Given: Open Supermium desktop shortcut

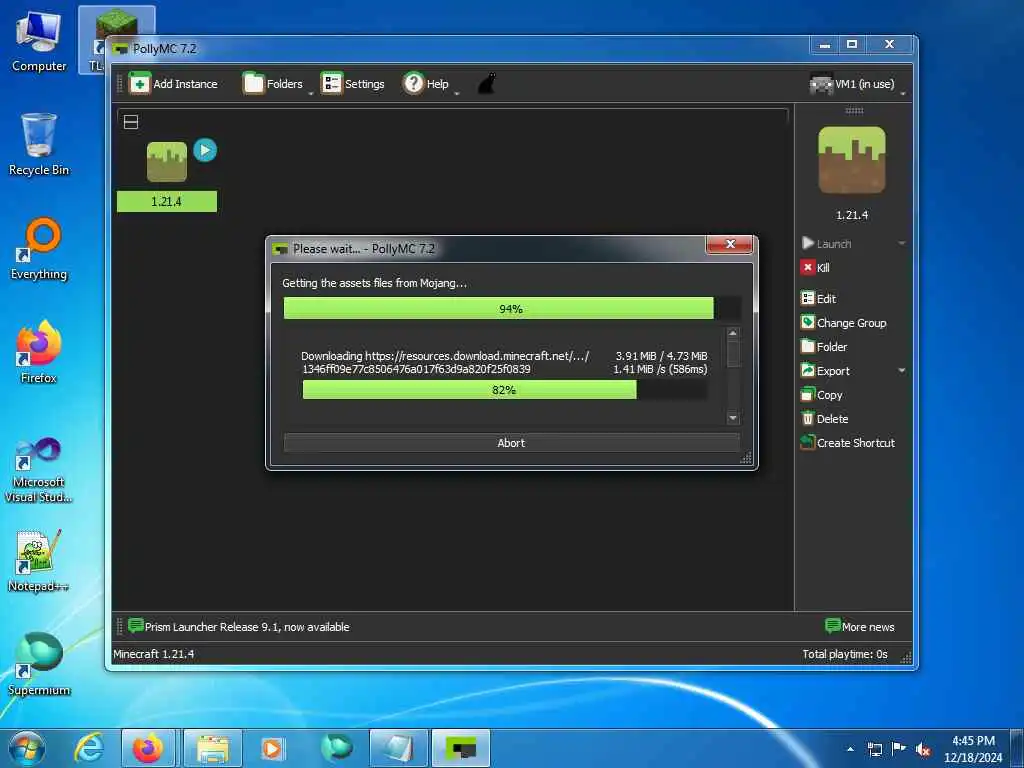Looking at the screenshot, I should [39, 664].
